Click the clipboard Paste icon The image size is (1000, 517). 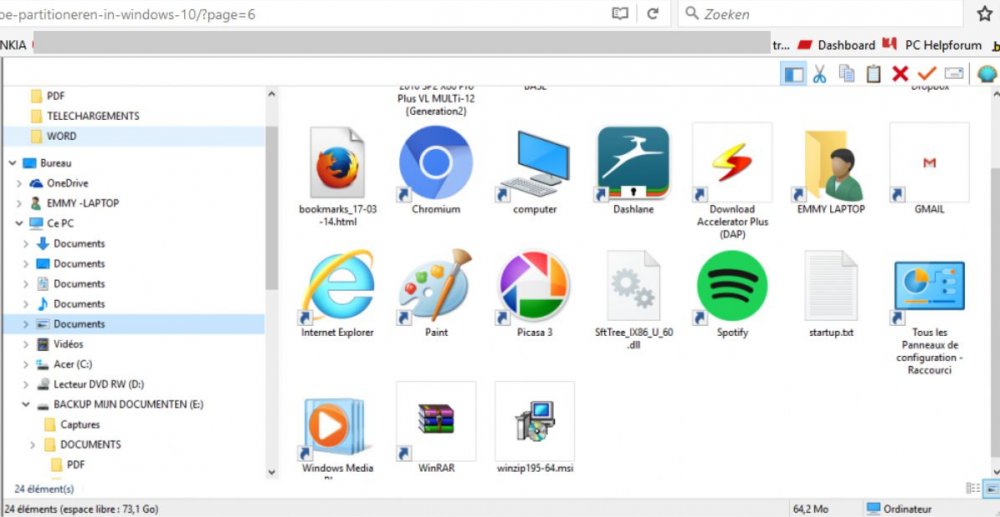coord(873,74)
